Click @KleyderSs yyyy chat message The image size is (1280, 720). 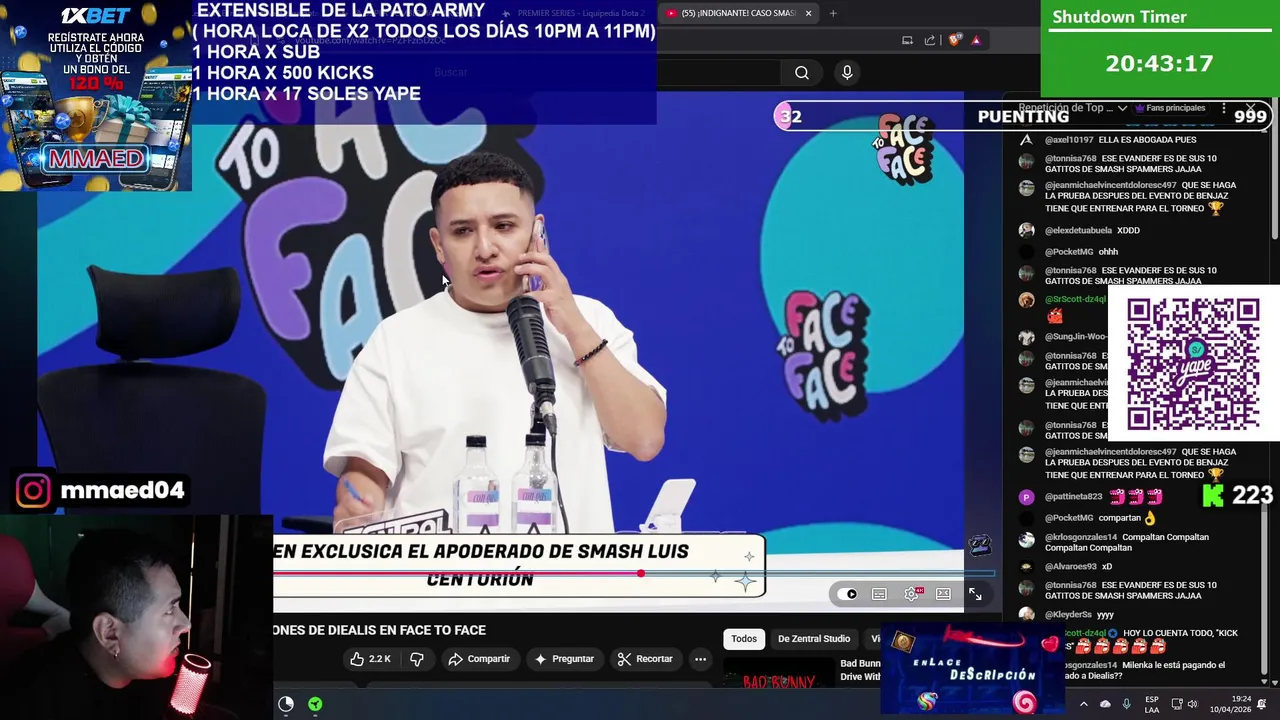tap(1079, 615)
